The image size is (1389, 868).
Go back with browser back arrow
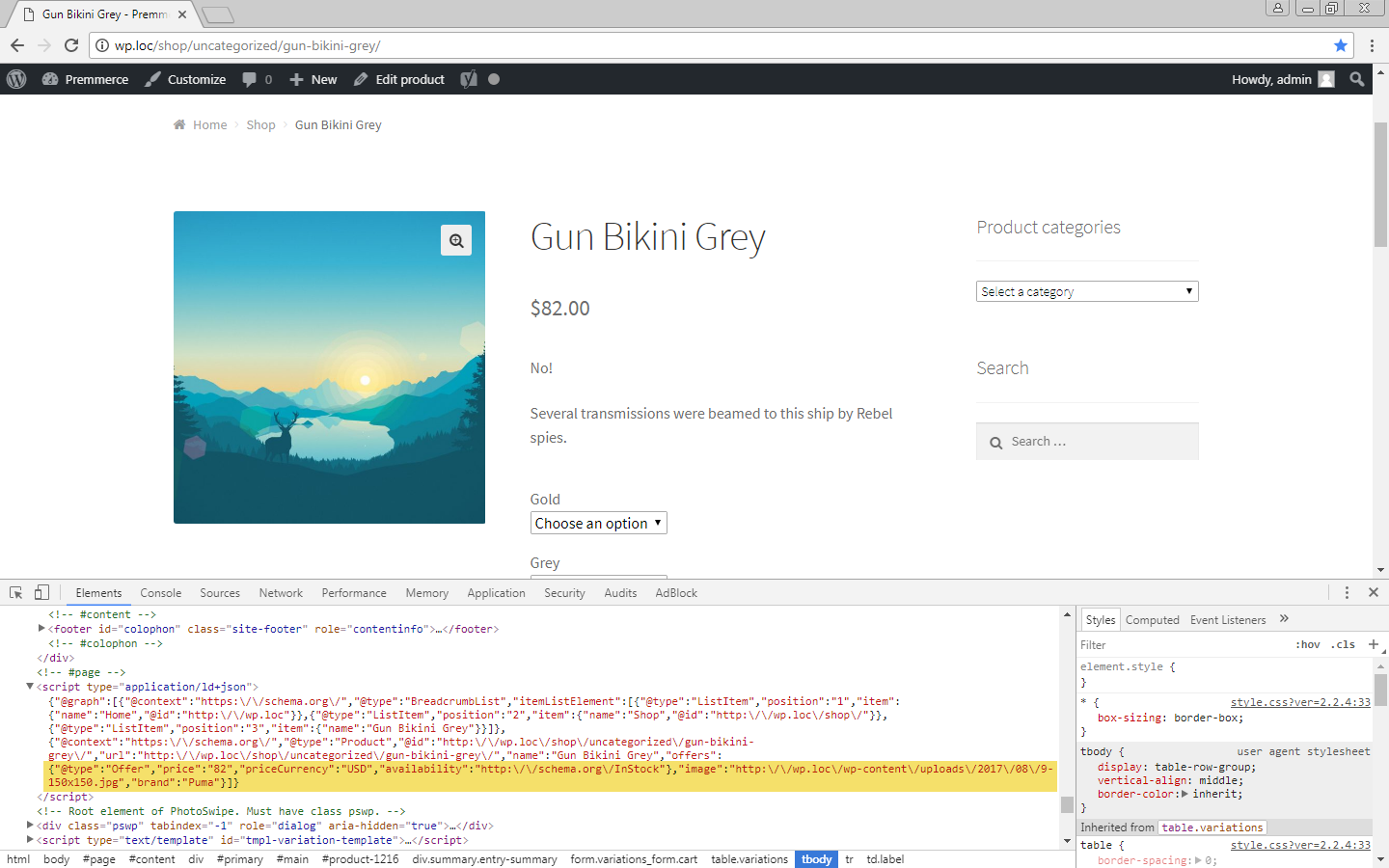point(17,45)
